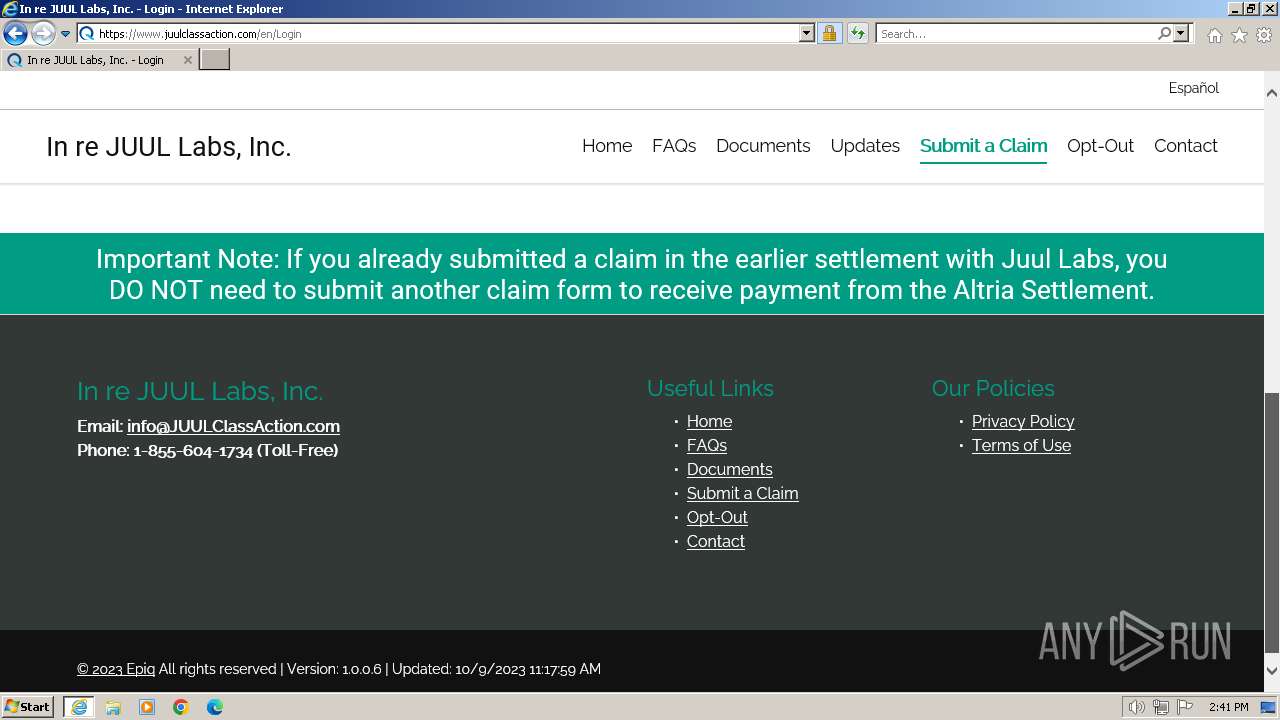This screenshot has width=1280, height=720.
Task: Click the Important Note banner text
Action: (632, 274)
